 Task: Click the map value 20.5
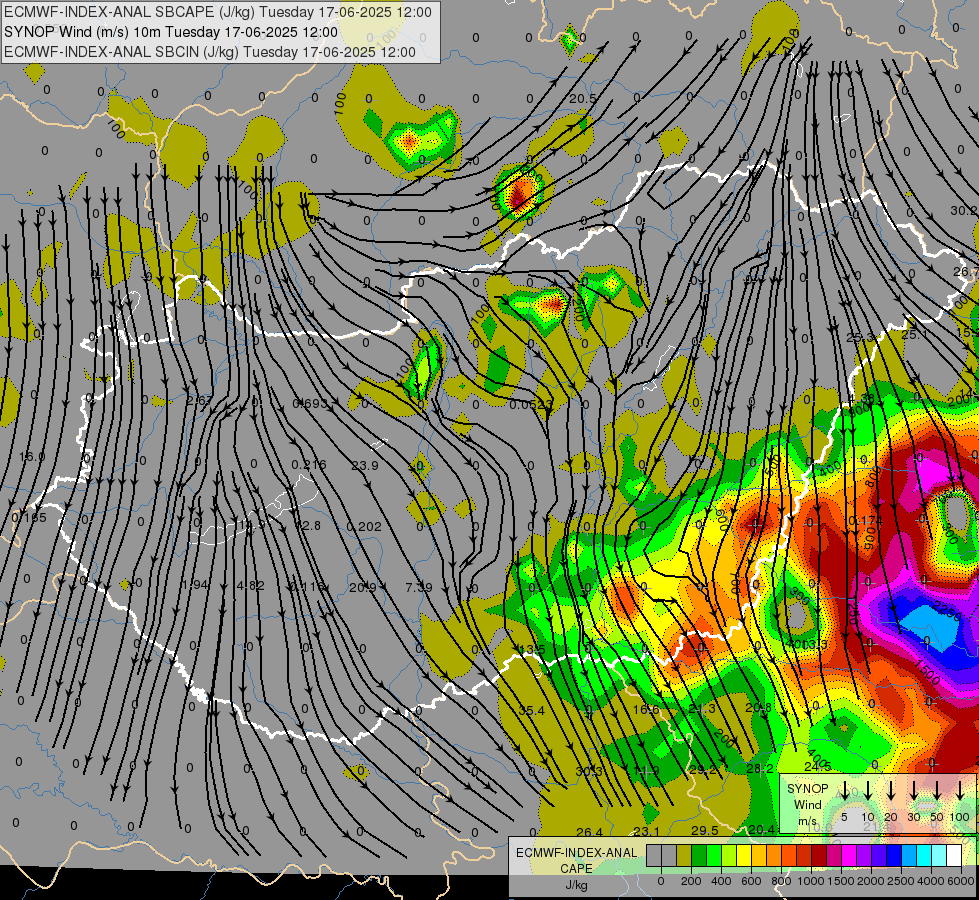(582, 98)
